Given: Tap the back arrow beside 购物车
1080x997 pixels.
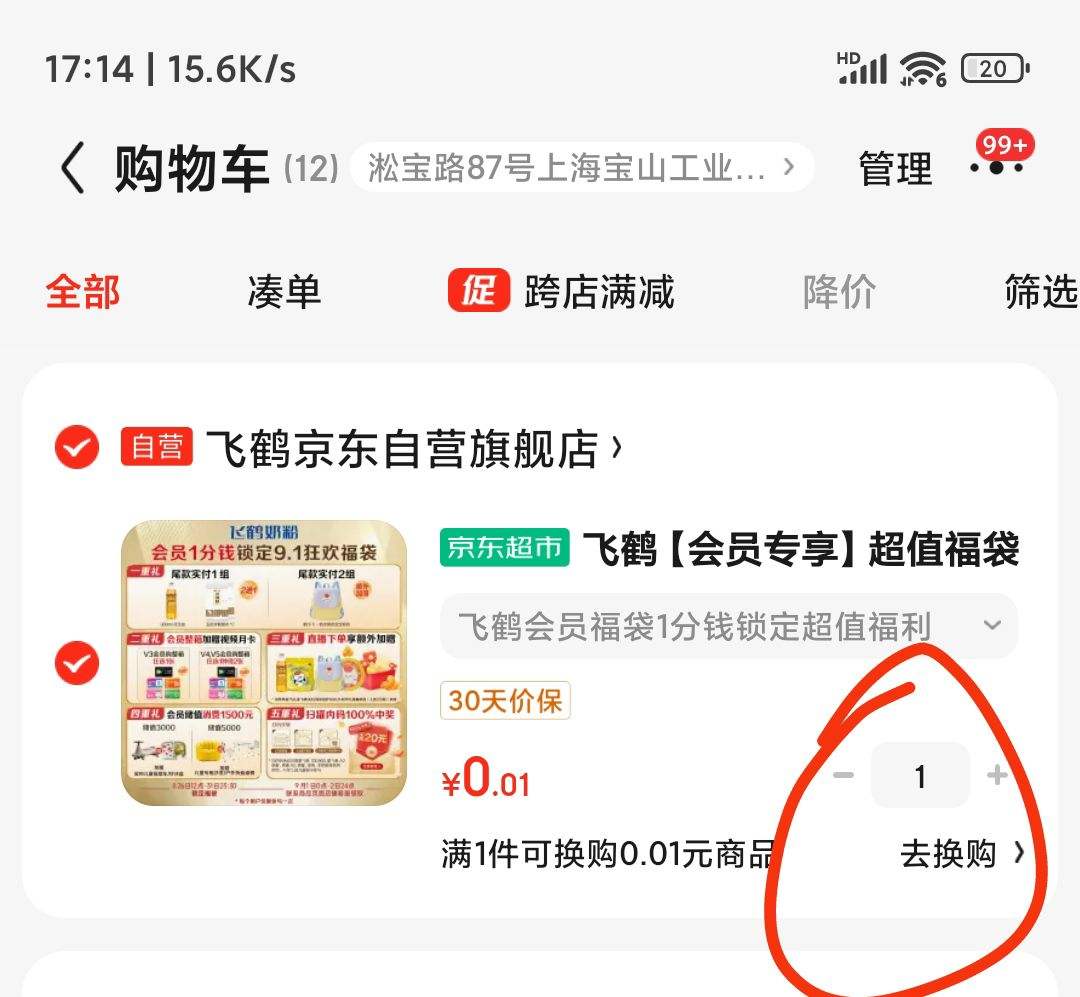Looking at the screenshot, I should coord(73,167).
